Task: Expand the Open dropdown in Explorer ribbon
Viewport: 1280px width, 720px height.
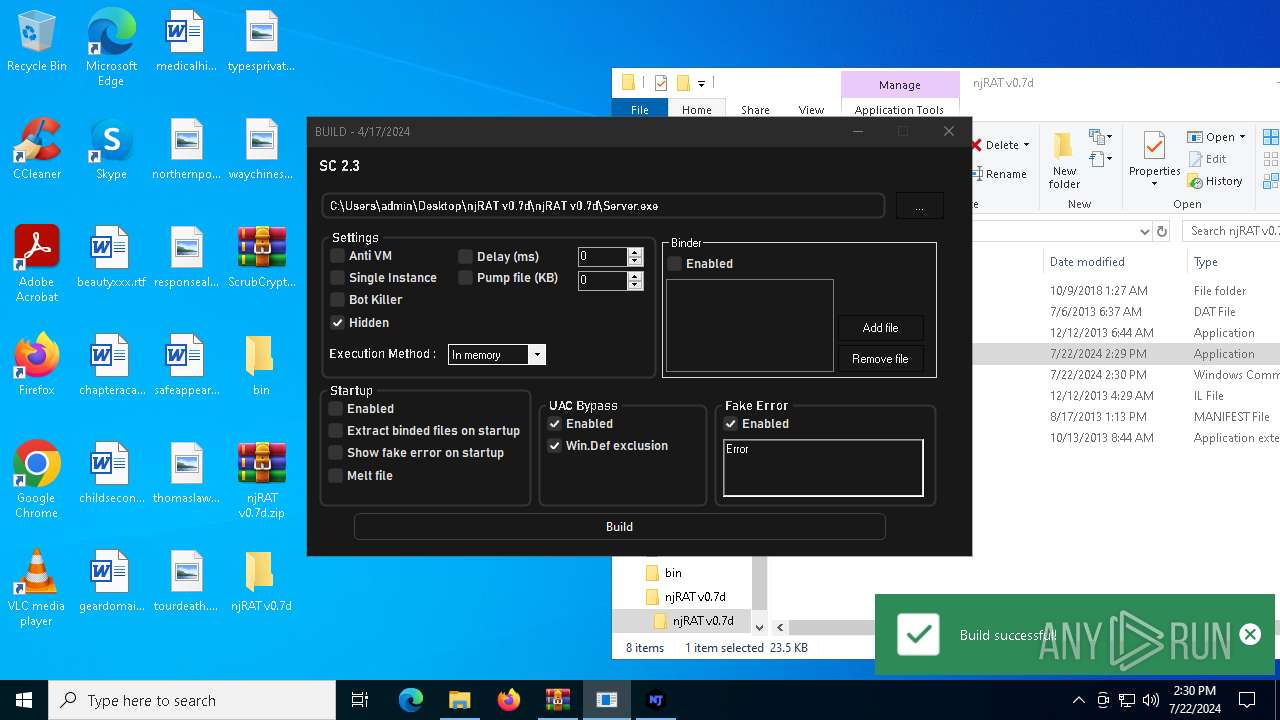Action: coord(1242,138)
